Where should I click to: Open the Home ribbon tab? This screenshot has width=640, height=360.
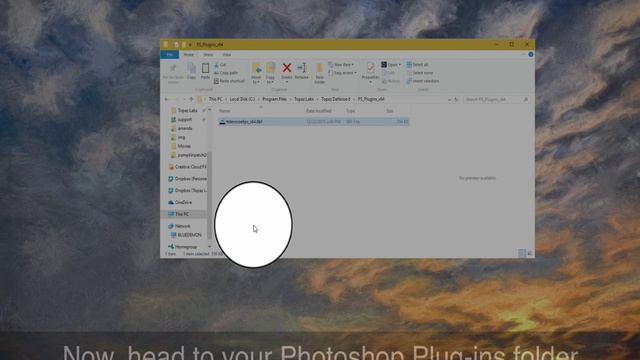point(189,54)
